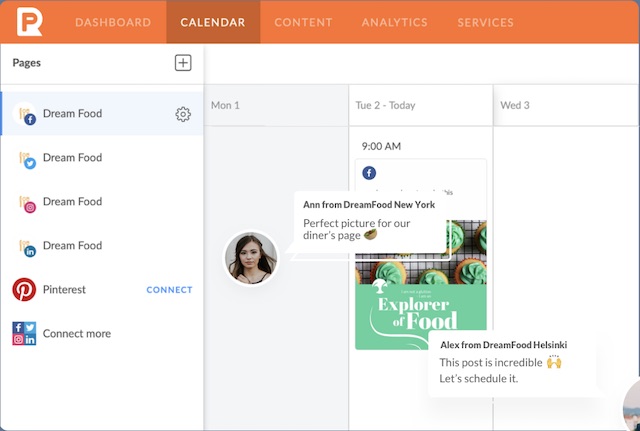
Task: Select the Dream Food Instagram page
Action: (x=102, y=202)
